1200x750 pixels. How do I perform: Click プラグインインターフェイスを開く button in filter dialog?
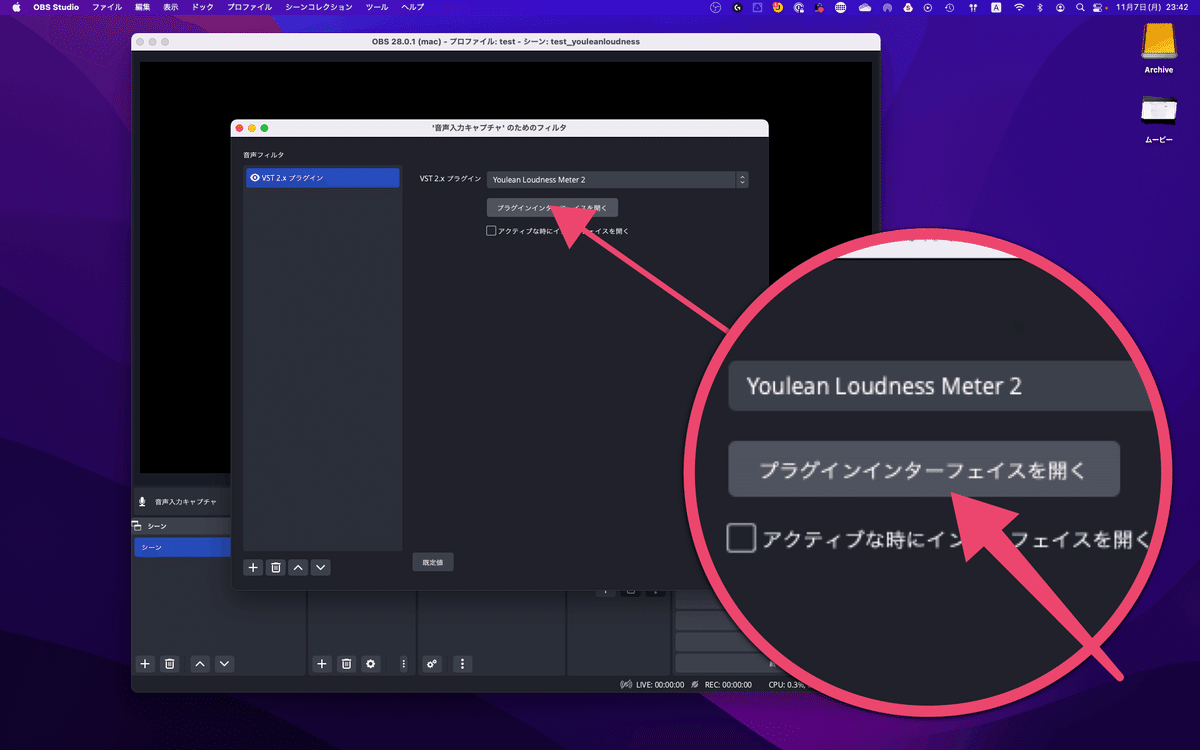[552, 208]
